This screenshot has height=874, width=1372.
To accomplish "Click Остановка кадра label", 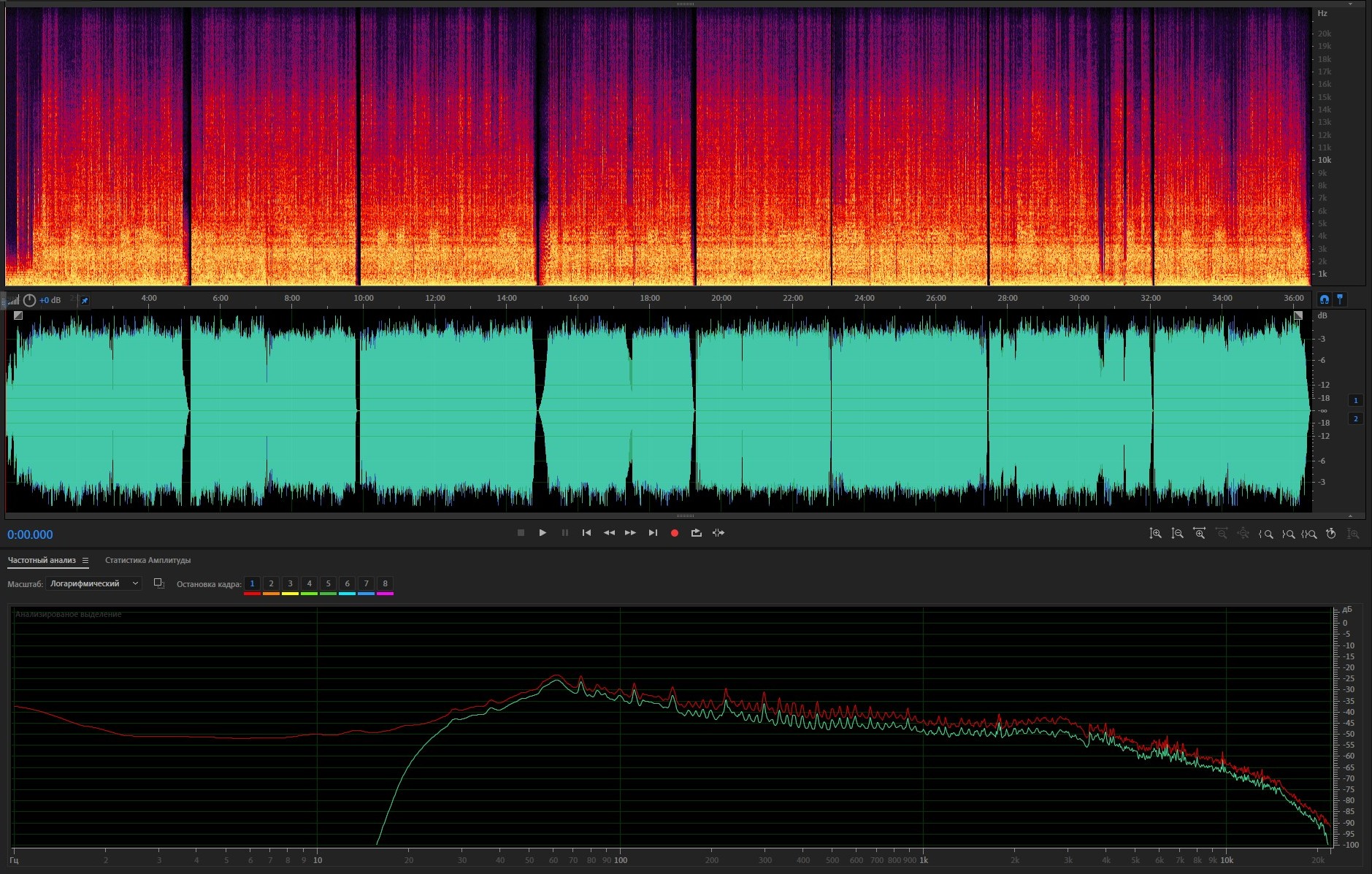I will tap(209, 584).
